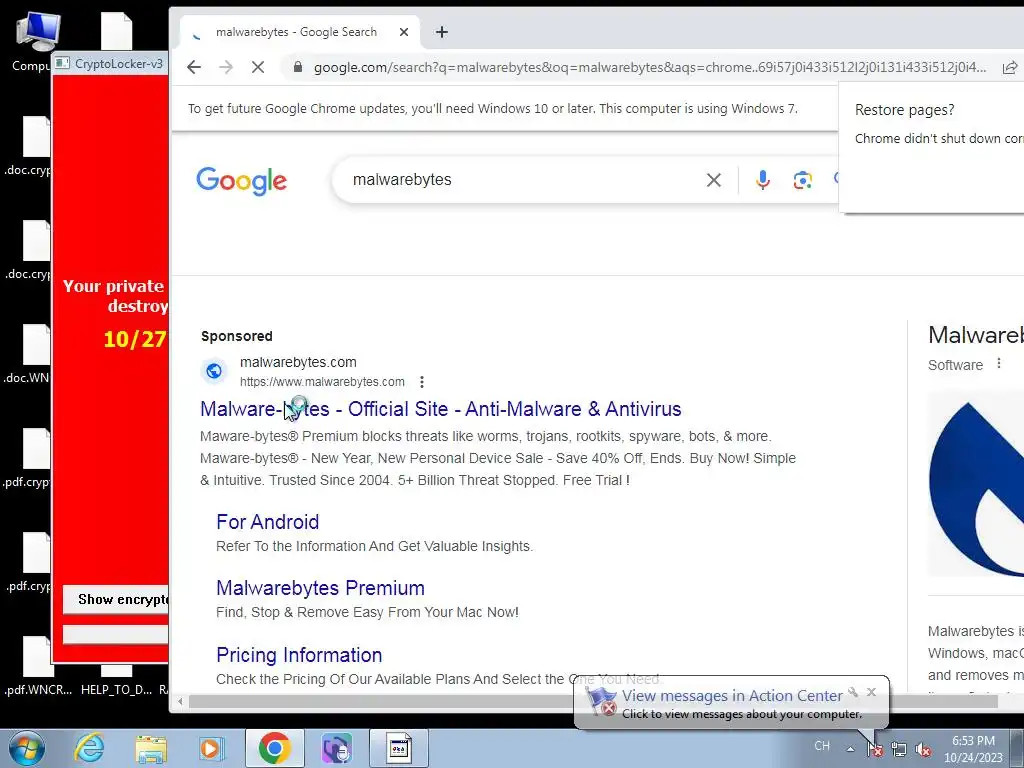The width and height of the screenshot is (1024, 768).
Task: Click the muted volume tray icon
Action: coord(923,749)
